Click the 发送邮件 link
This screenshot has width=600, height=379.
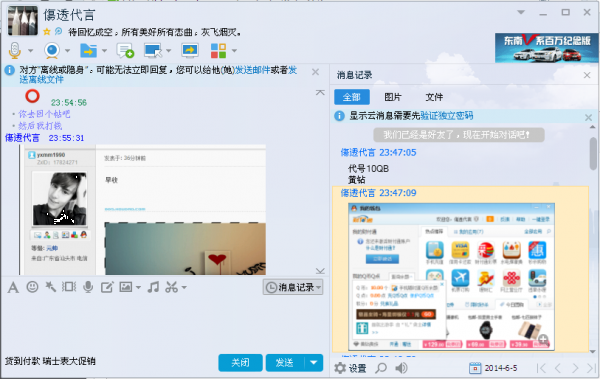(253, 70)
